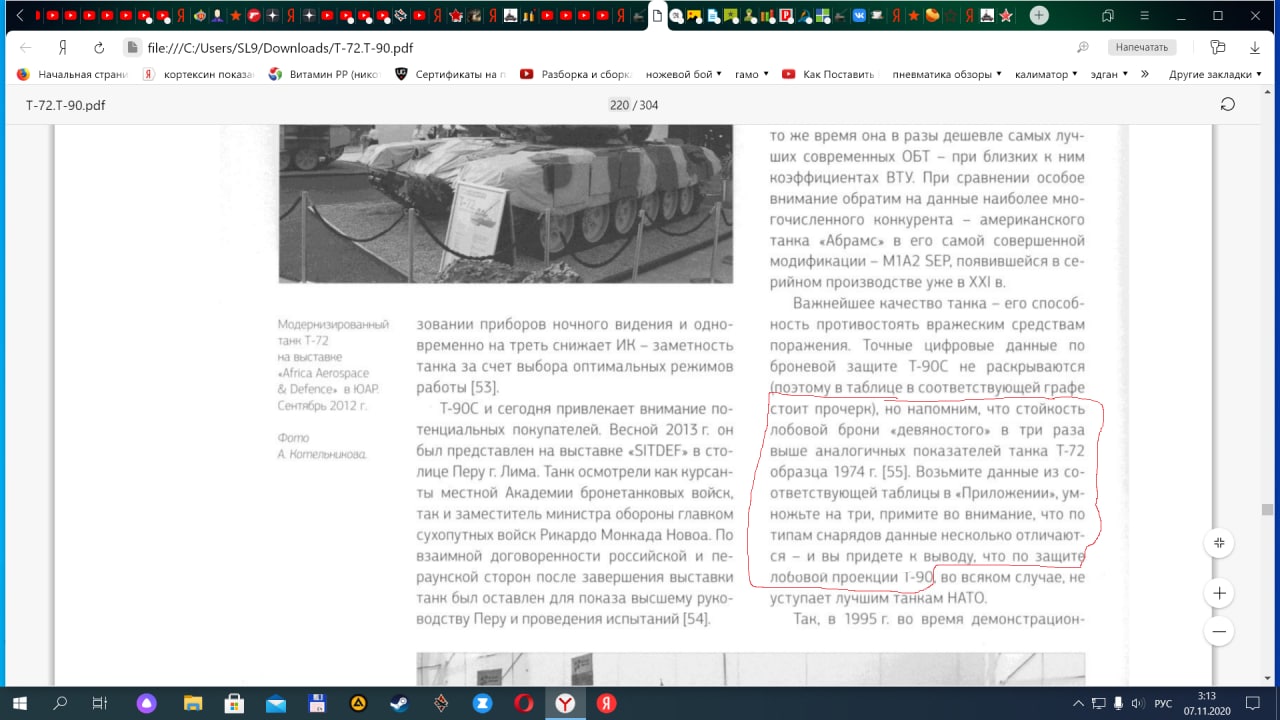Open Windows notification center
The width and height of the screenshot is (1280, 720).
(x=1255, y=703)
